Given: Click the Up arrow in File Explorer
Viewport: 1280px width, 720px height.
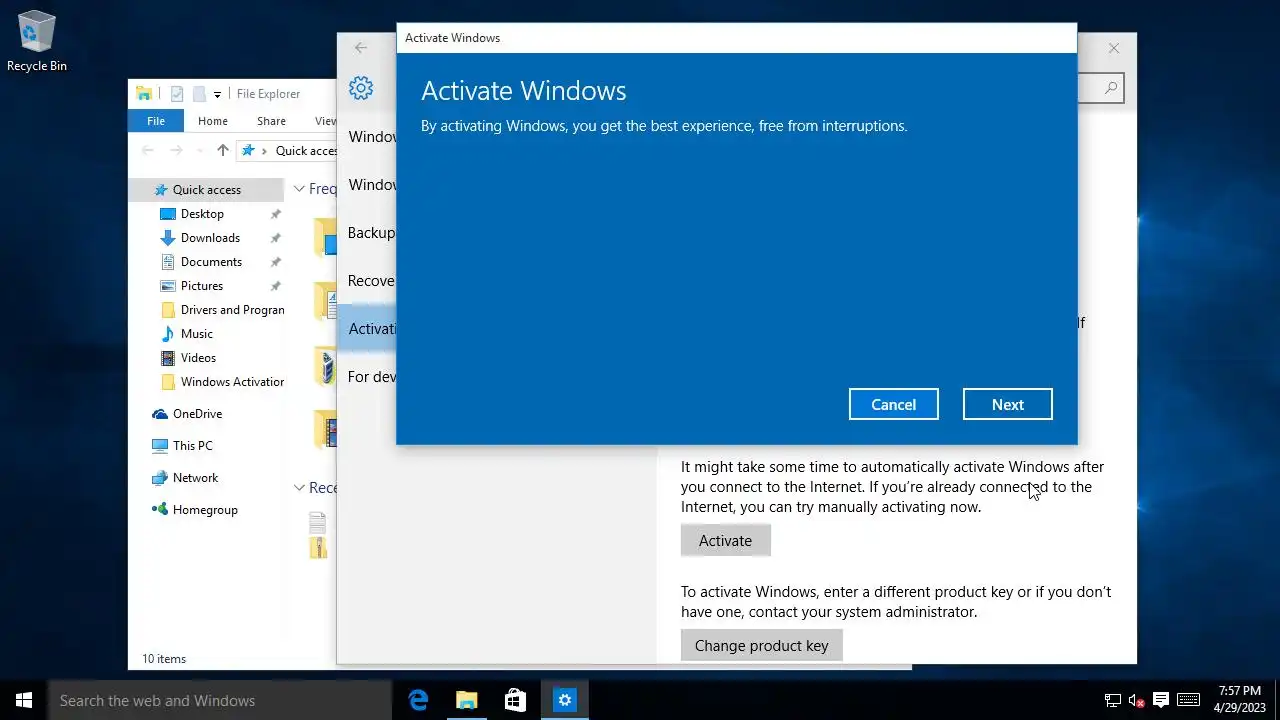Looking at the screenshot, I should [x=223, y=150].
